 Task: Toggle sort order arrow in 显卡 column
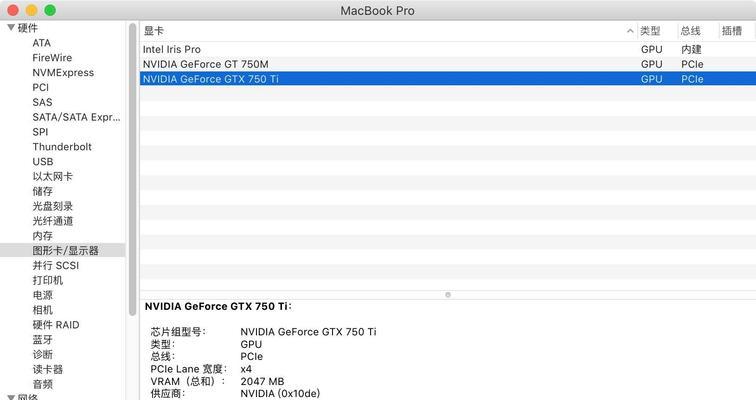pyautogui.click(x=630, y=31)
